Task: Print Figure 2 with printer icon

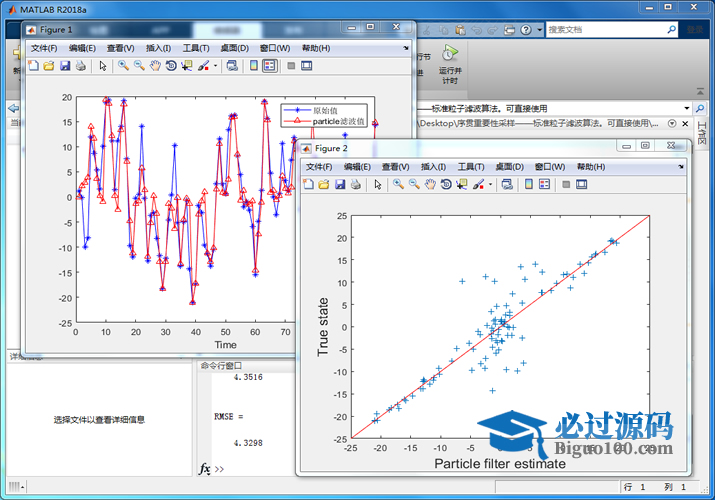Action: tap(356, 184)
